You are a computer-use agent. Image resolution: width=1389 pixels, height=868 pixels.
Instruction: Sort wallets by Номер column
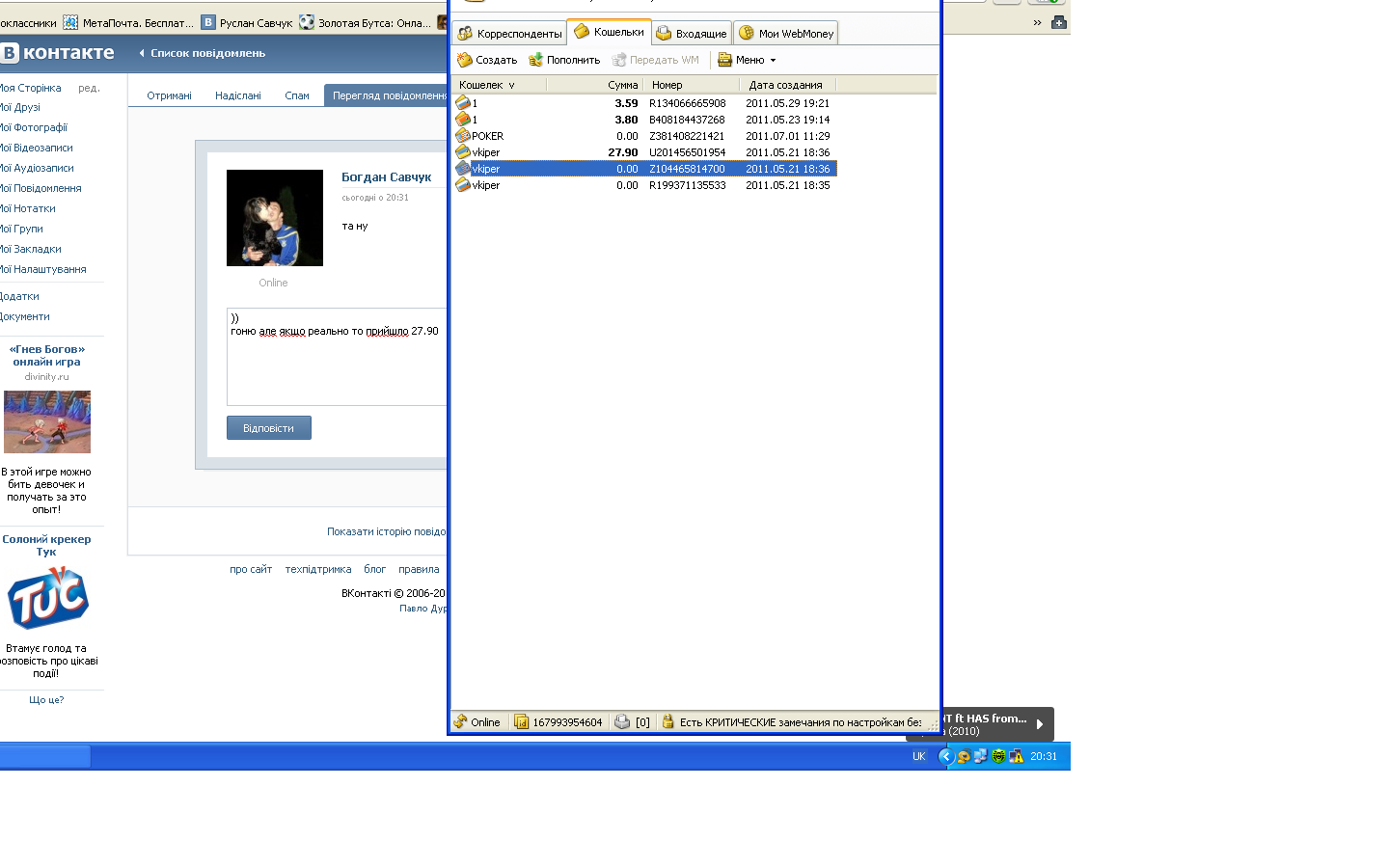pyautogui.click(x=692, y=85)
